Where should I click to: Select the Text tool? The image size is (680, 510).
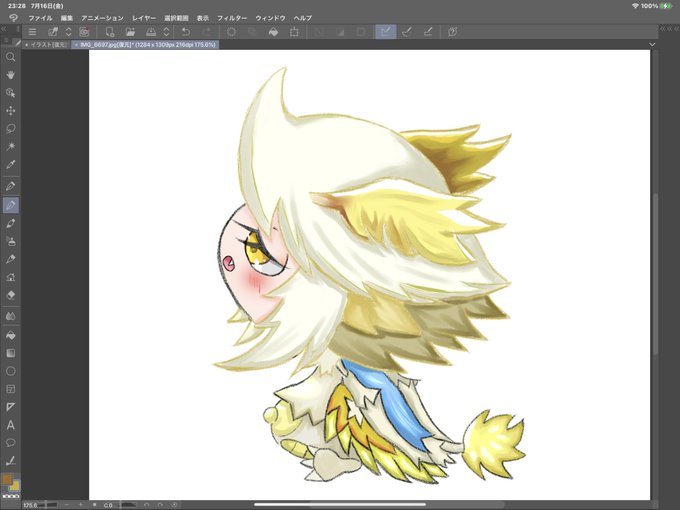click(10, 425)
